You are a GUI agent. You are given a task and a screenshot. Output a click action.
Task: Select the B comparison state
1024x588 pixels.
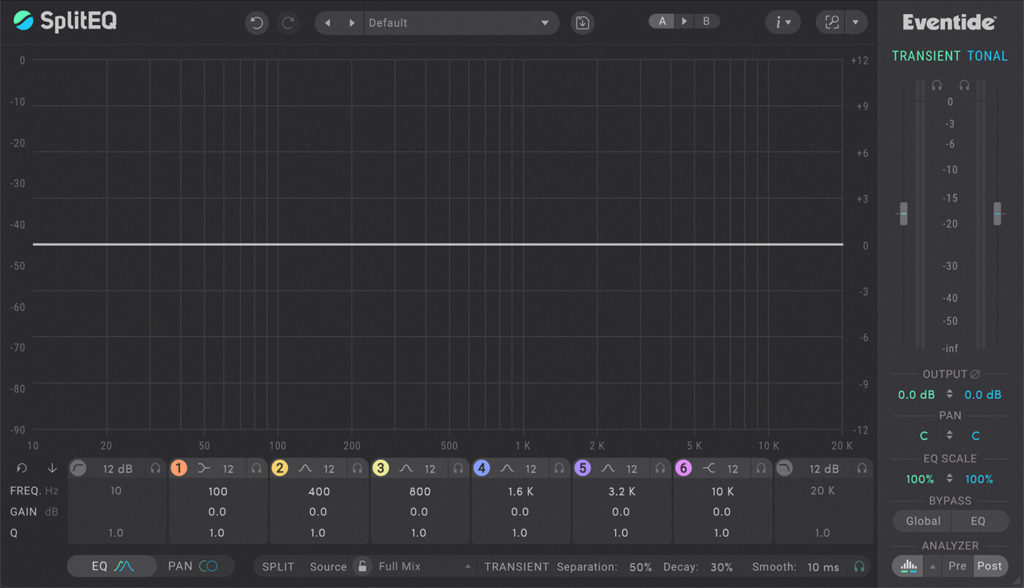click(706, 21)
